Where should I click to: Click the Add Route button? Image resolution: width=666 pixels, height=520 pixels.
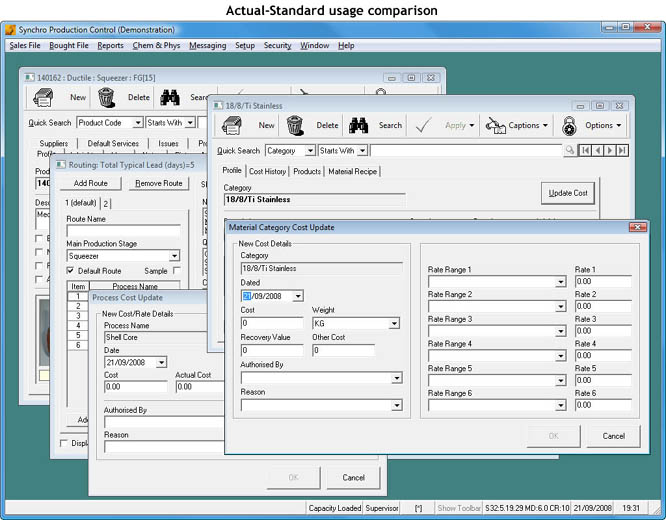90,183
